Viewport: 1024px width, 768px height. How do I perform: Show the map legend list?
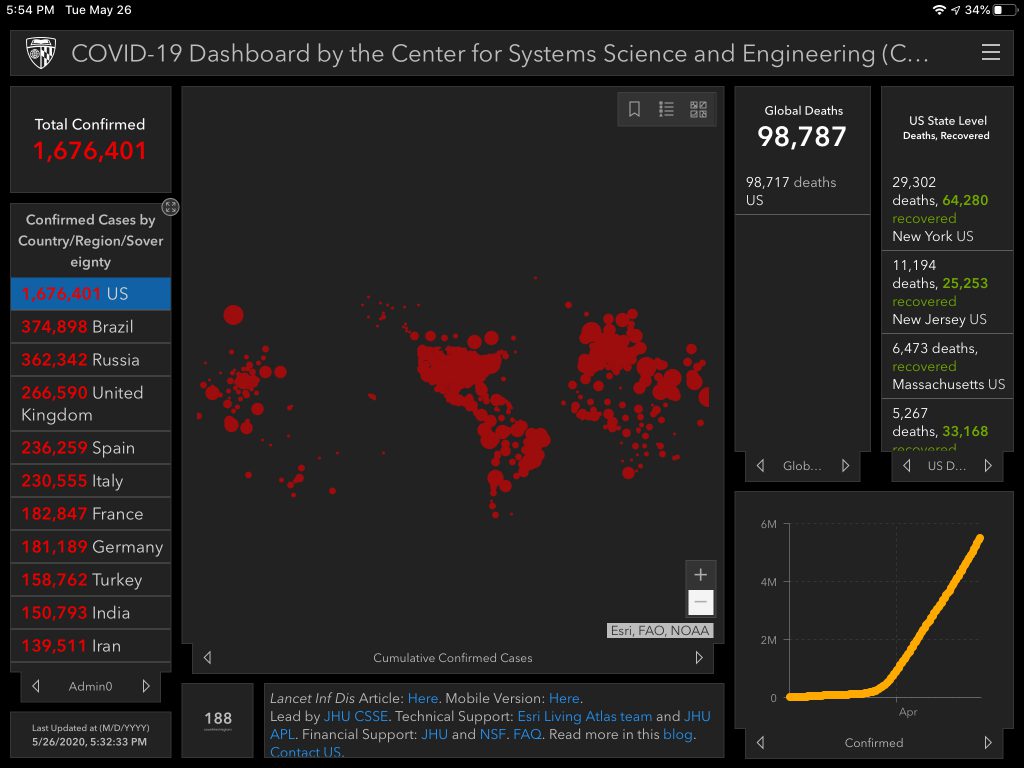point(666,109)
